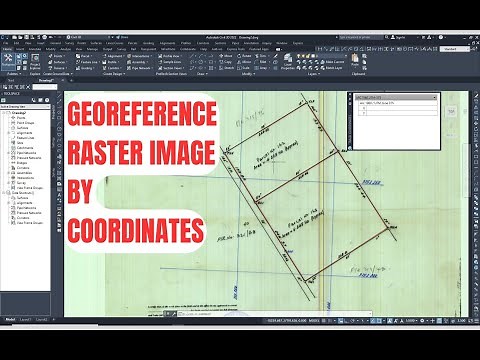Open the Home ribbon tab
Screen dimensions: 480x360
click(6, 49)
